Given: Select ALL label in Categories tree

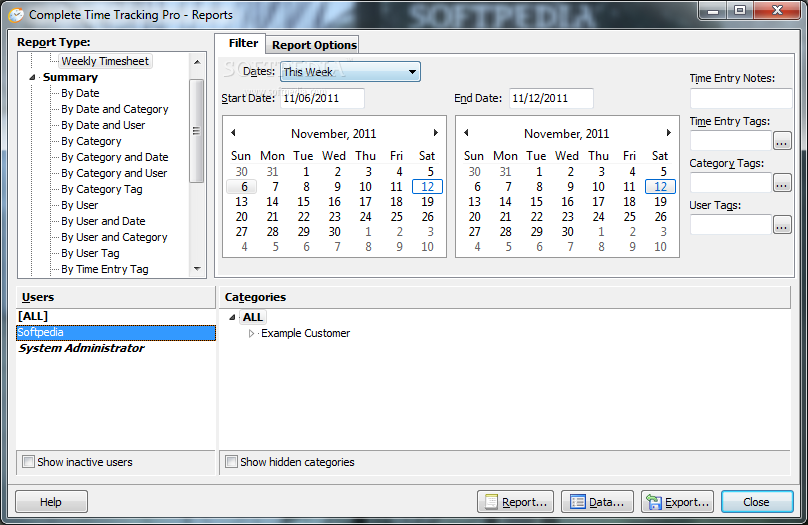Looking at the screenshot, I should pos(252,317).
